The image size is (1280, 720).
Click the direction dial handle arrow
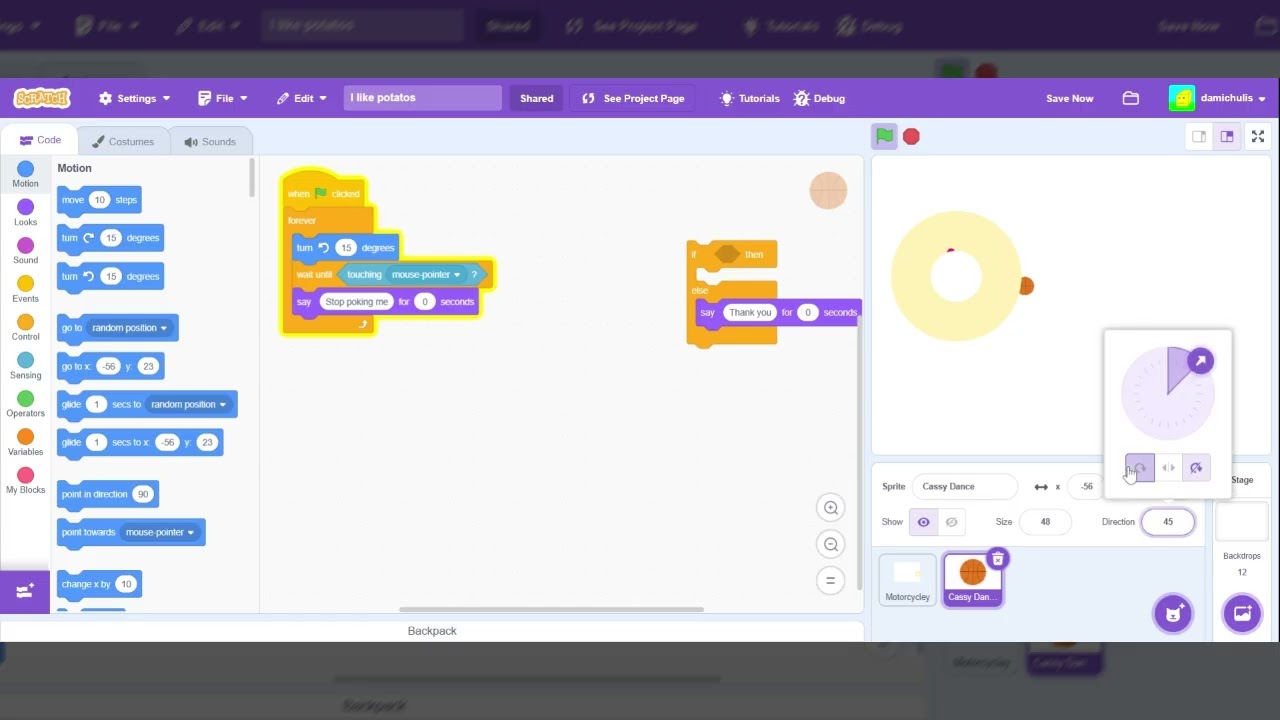tap(1201, 361)
